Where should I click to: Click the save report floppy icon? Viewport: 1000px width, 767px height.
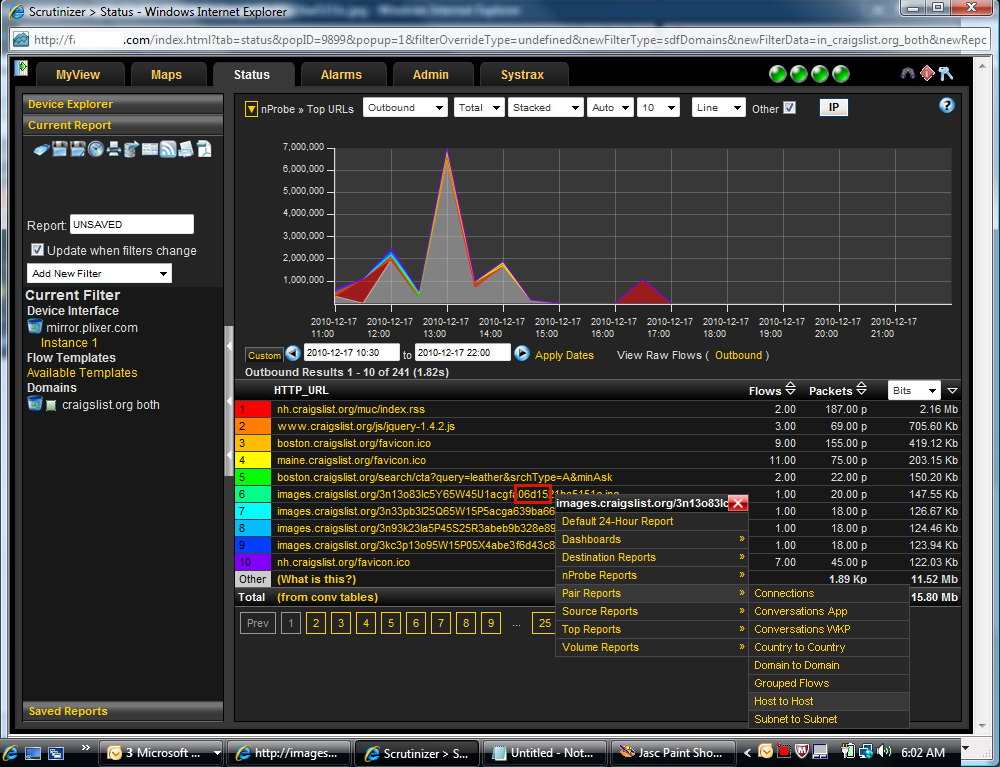60,149
